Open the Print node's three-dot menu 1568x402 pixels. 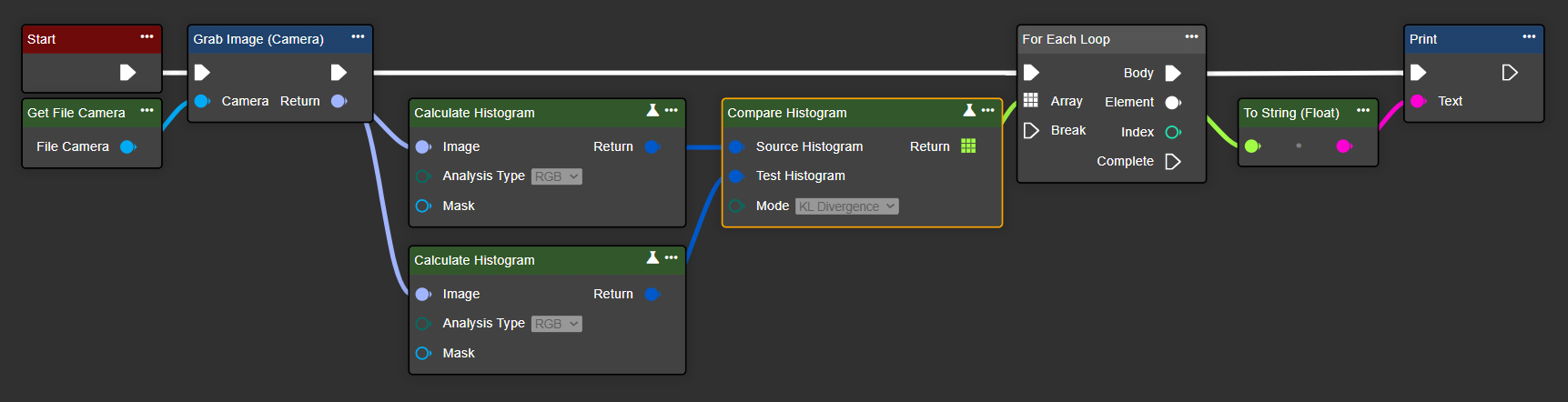click(x=1529, y=37)
